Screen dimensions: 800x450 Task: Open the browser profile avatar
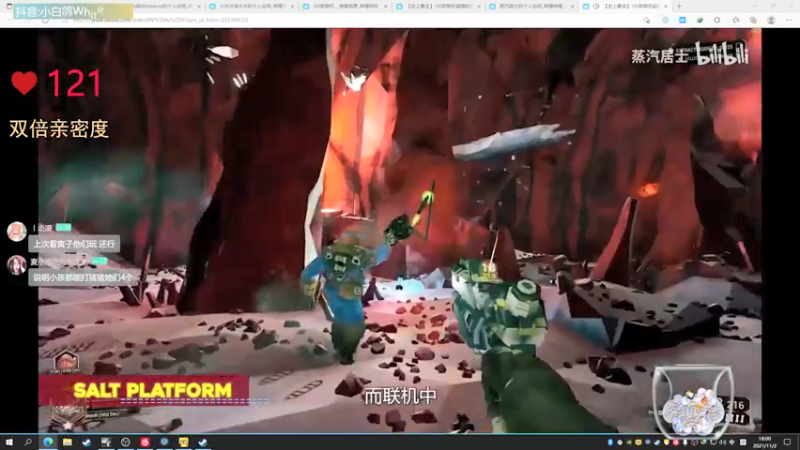tap(771, 20)
